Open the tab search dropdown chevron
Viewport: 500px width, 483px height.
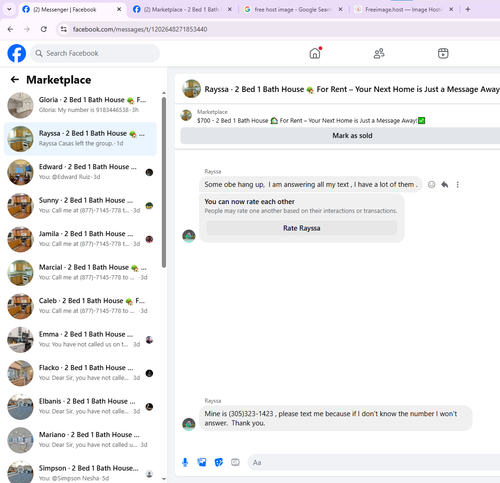tap(9, 9)
